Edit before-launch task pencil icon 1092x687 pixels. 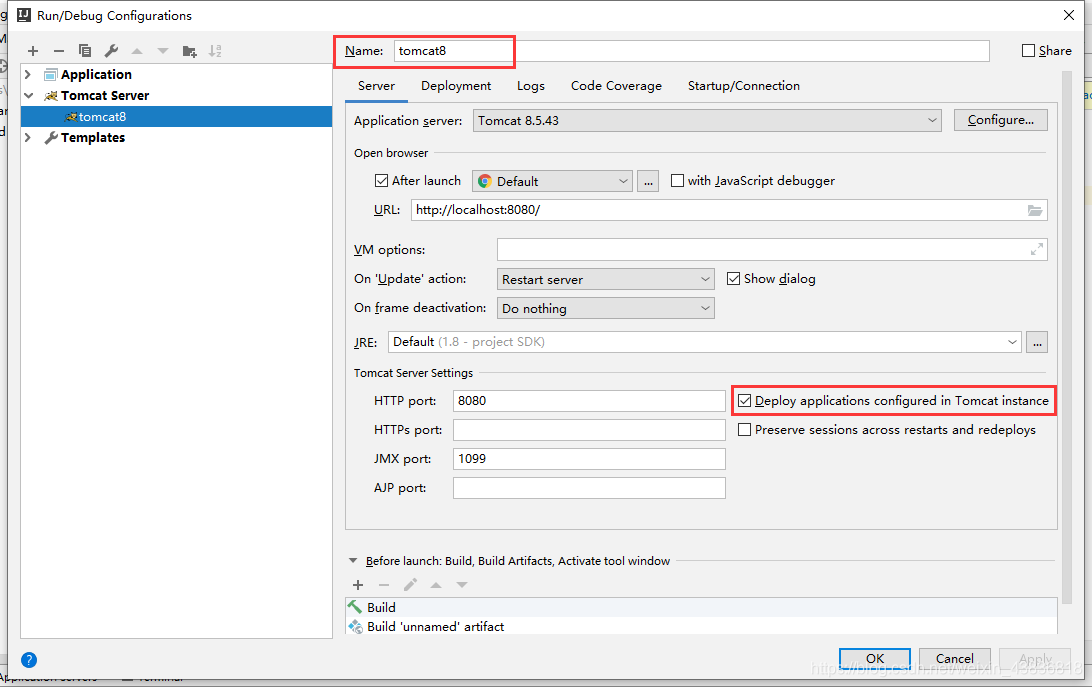(410, 585)
